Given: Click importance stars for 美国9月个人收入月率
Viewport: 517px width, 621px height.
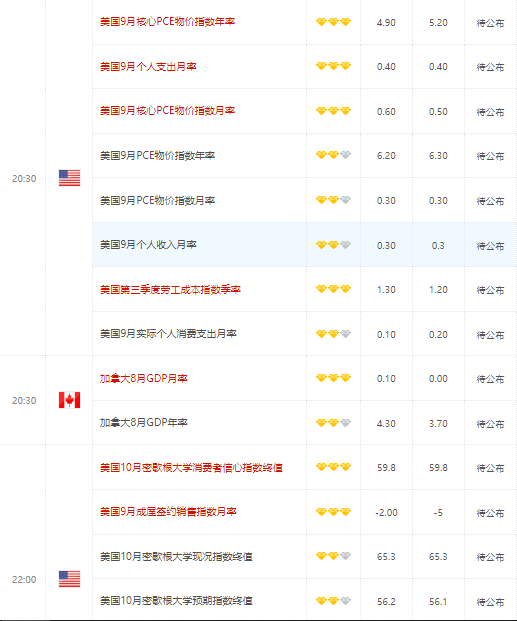Looking at the screenshot, I should click(x=333, y=245).
